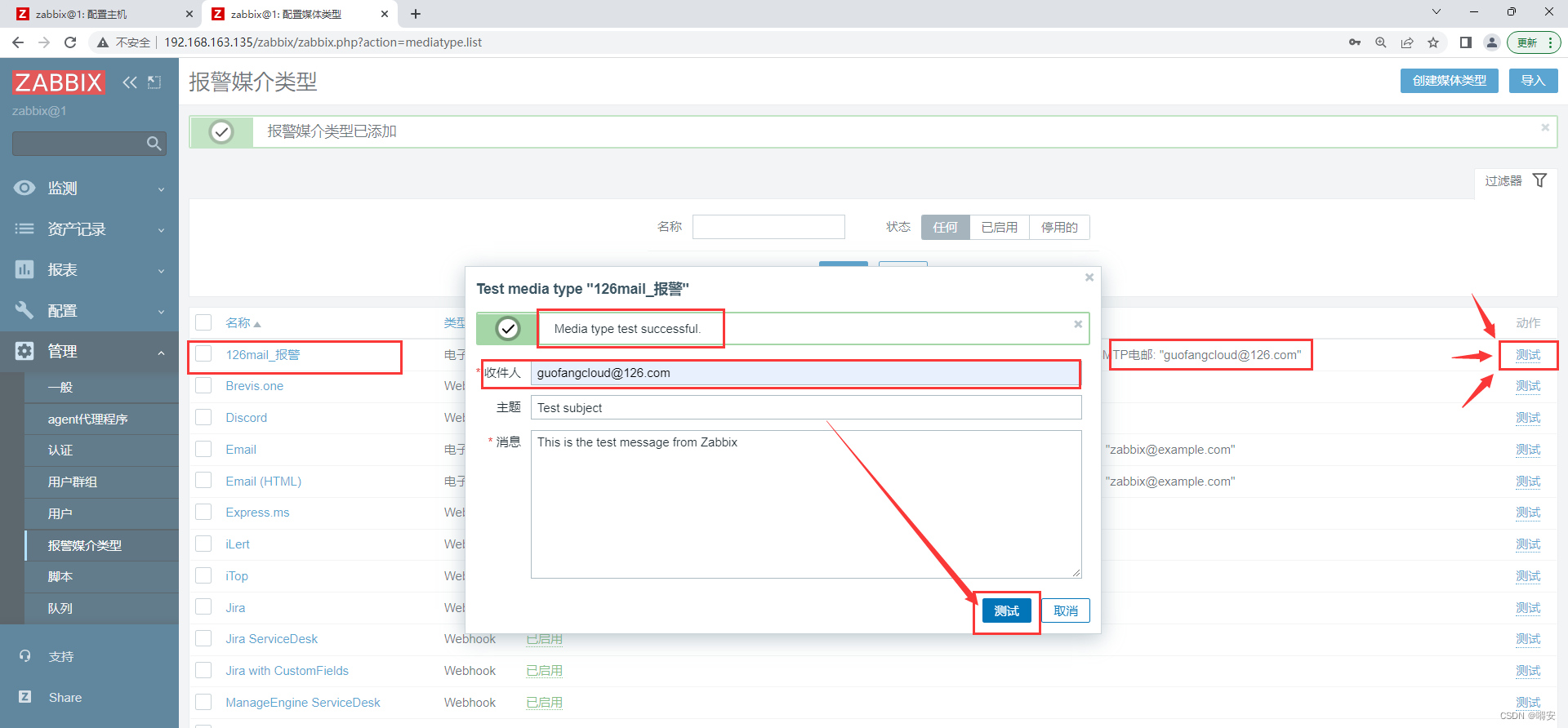Sort the table by 名称 column
The height and width of the screenshot is (728, 1568).
(243, 323)
